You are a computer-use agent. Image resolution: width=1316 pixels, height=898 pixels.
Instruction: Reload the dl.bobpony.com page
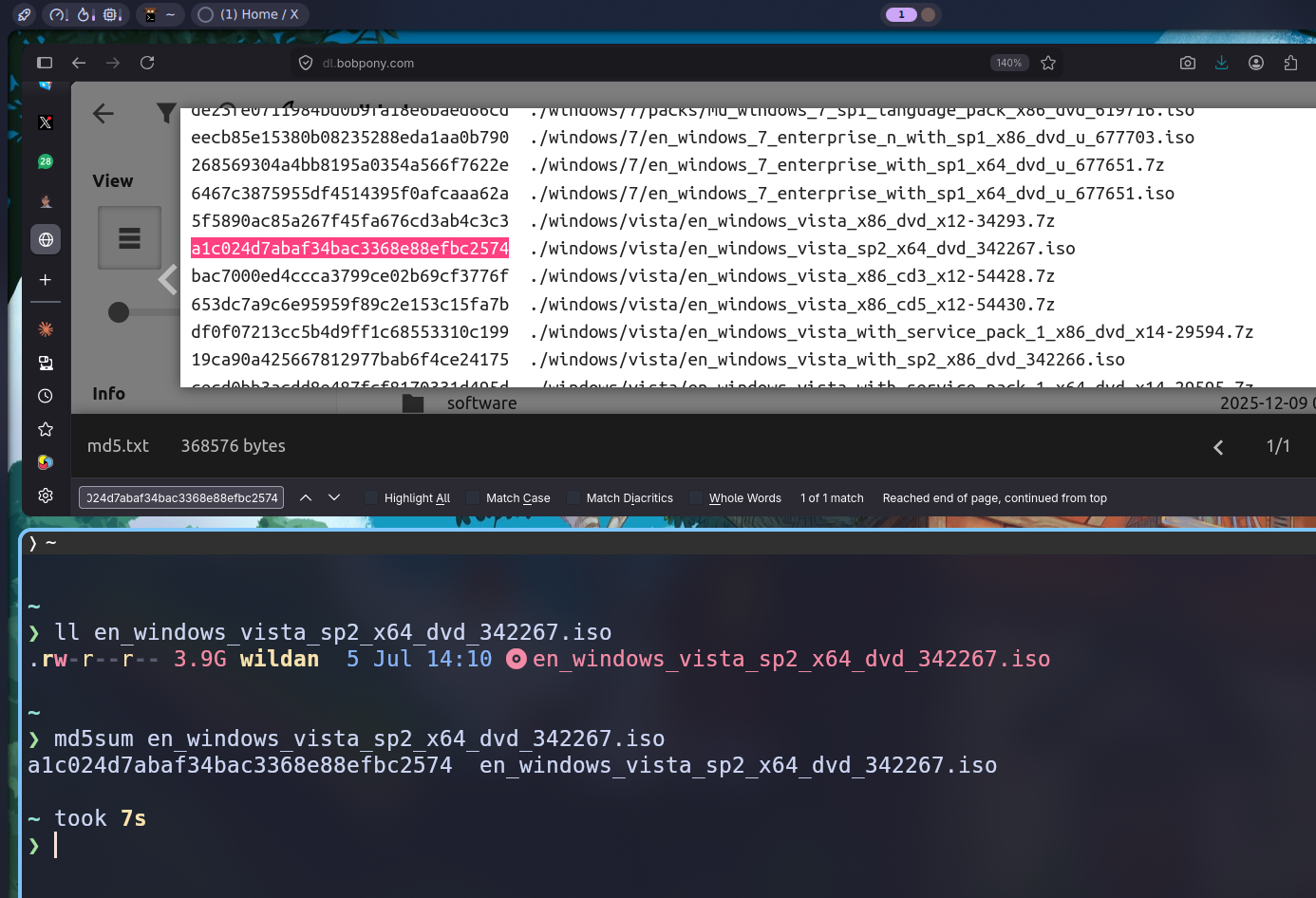click(147, 63)
